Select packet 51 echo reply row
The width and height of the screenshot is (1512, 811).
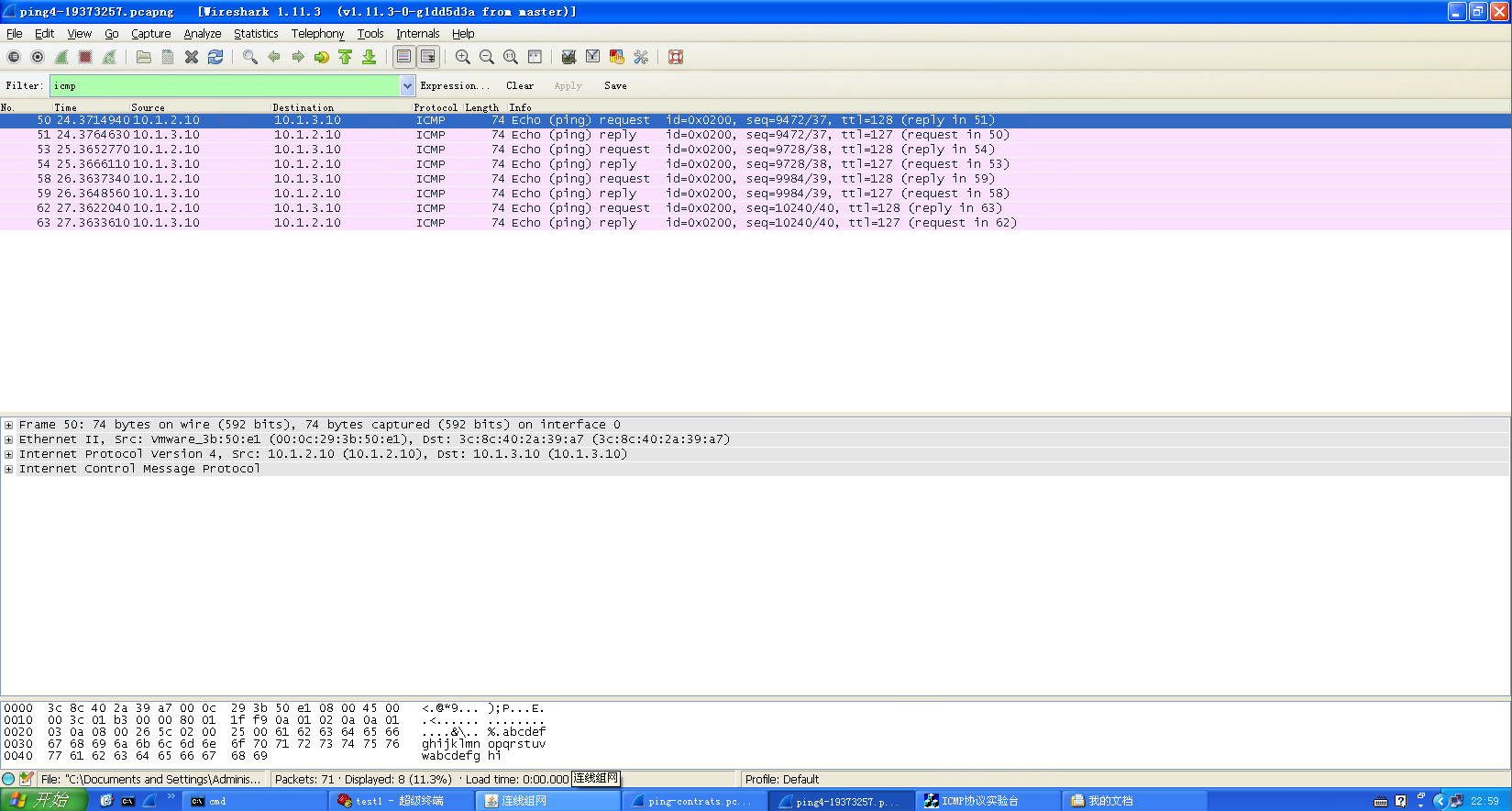[756, 135]
